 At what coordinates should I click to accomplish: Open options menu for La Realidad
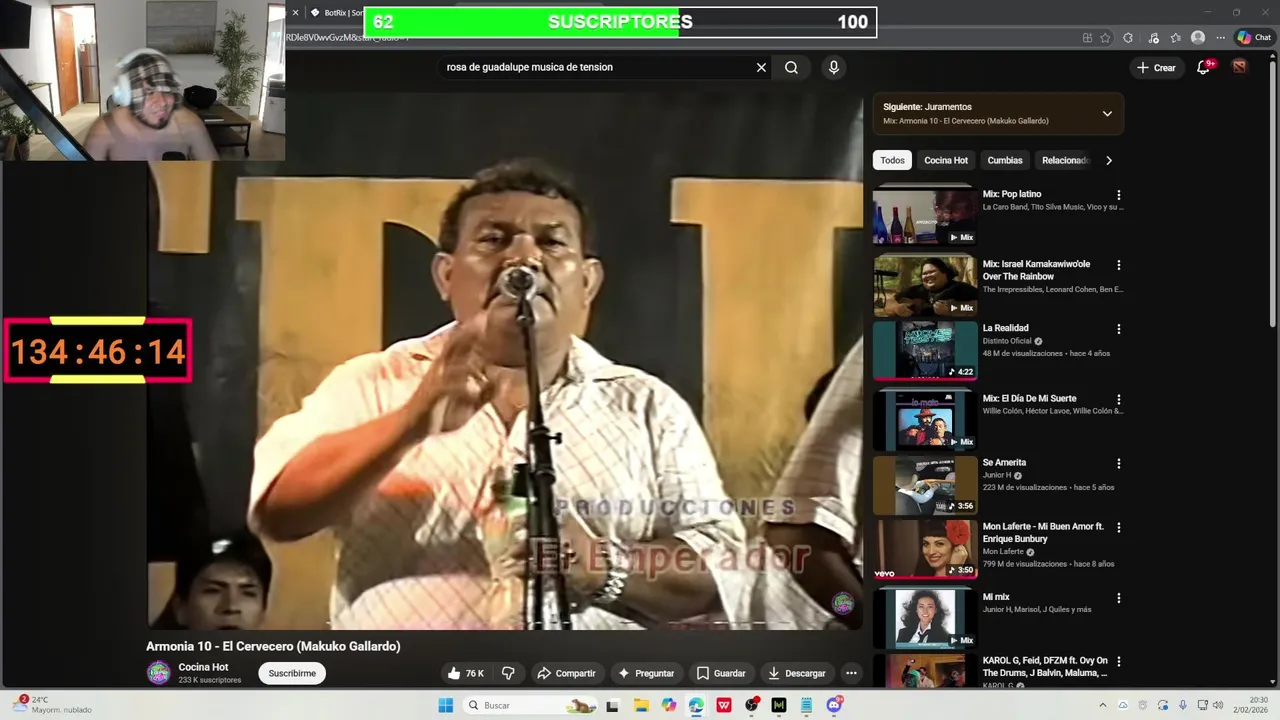point(1119,329)
